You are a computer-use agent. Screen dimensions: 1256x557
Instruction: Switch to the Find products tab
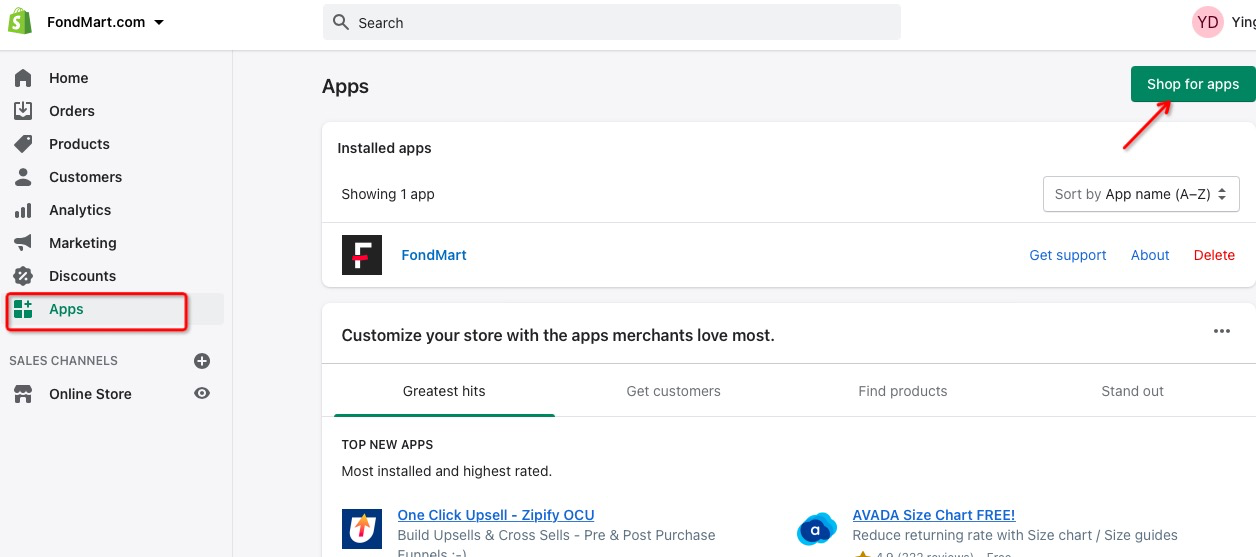point(903,391)
